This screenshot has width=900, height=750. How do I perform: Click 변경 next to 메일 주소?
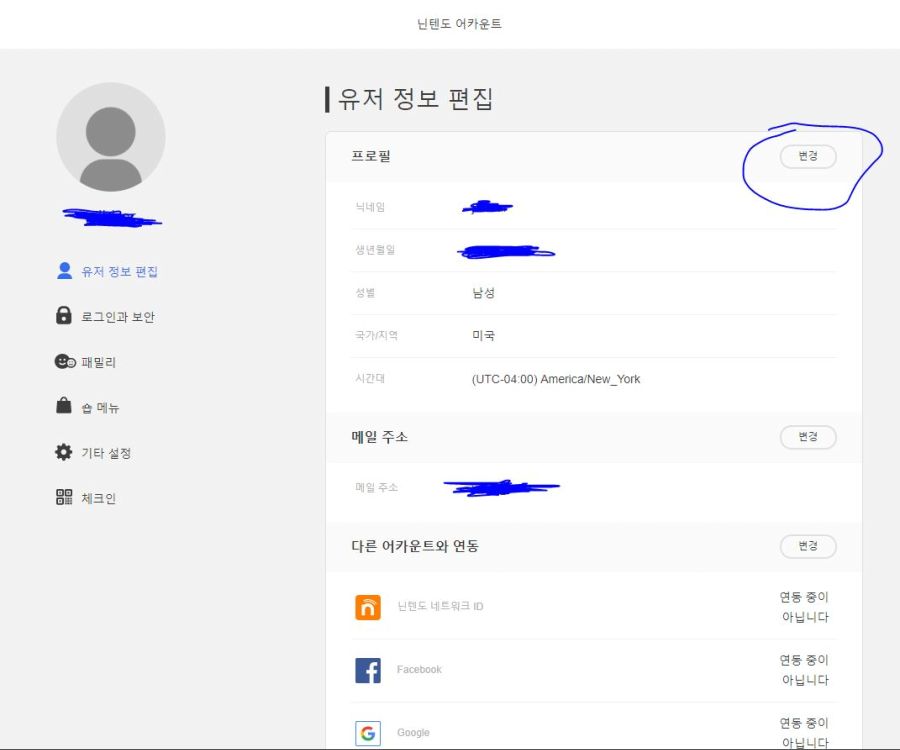pos(808,437)
